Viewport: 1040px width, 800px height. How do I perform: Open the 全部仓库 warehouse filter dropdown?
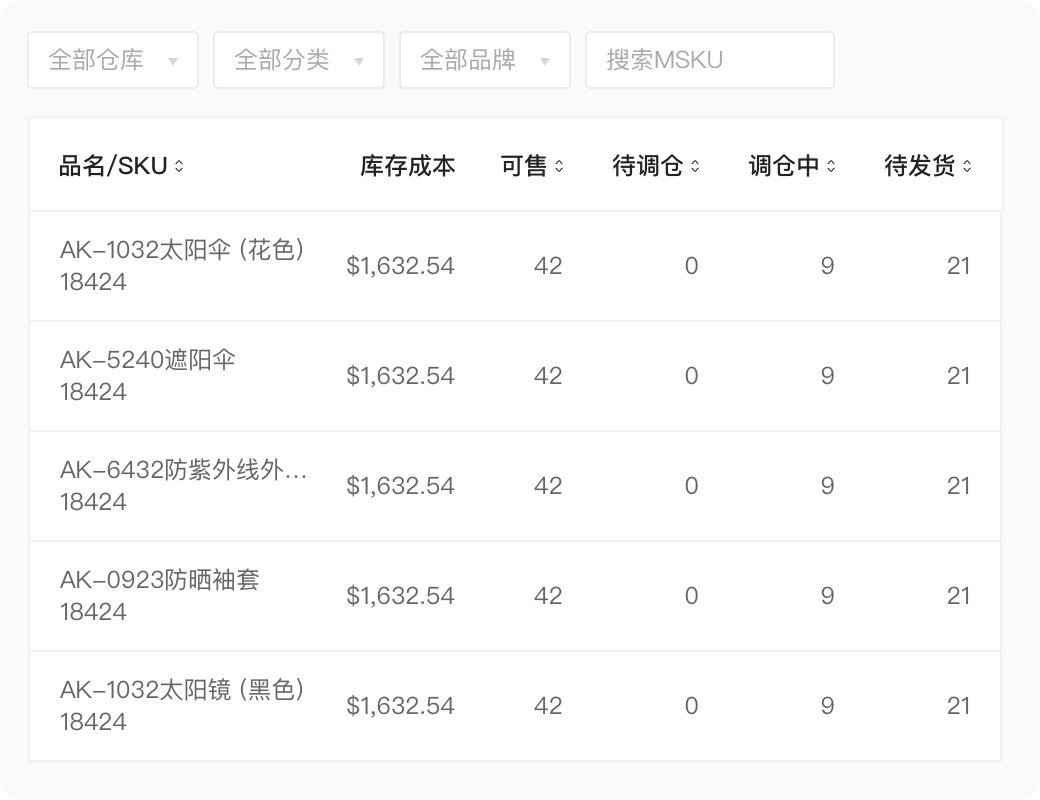pyautogui.click(x=112, y=60)
